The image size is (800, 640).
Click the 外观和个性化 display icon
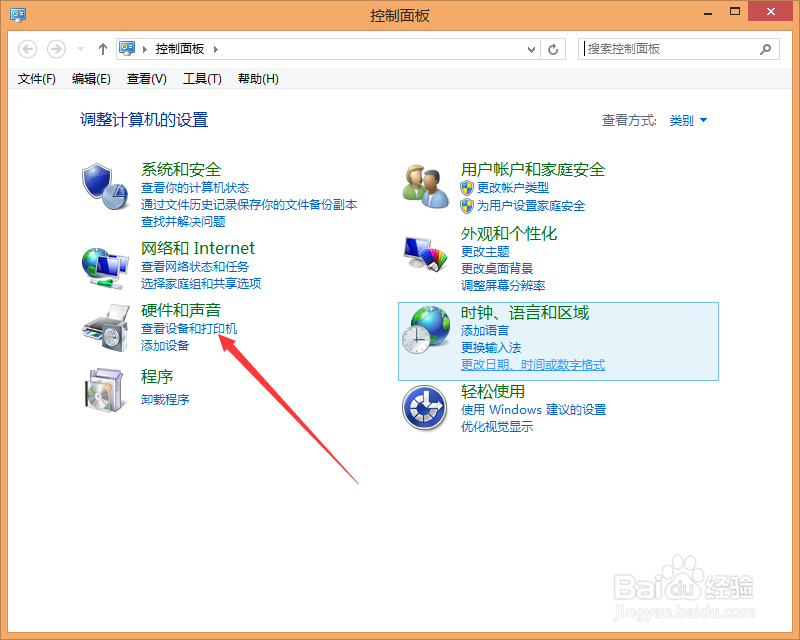[425, 253]
